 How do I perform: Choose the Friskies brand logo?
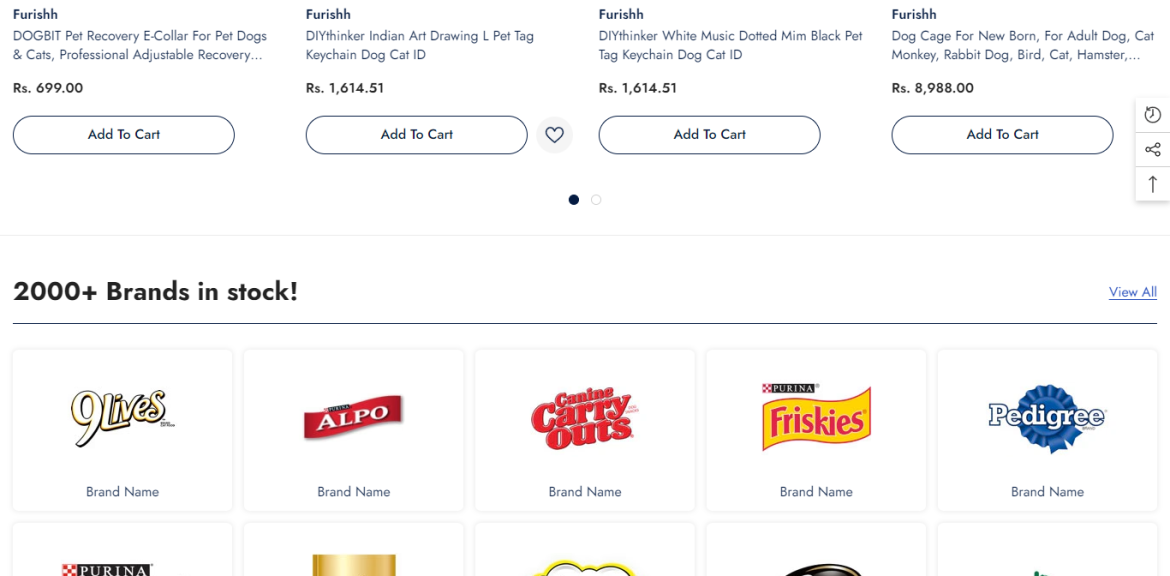(x=816, y=418)
